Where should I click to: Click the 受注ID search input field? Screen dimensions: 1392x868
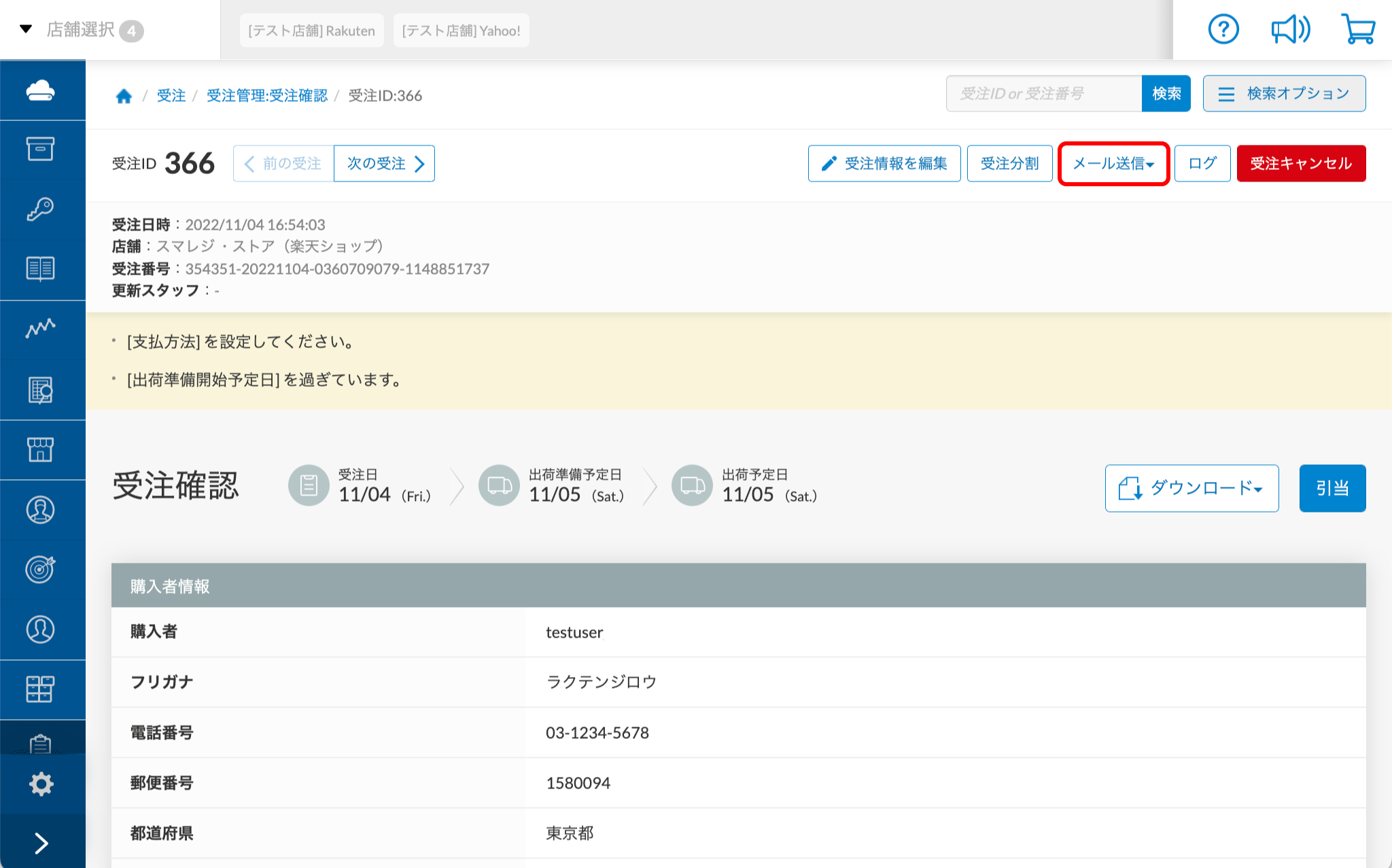click(1043, 94)
